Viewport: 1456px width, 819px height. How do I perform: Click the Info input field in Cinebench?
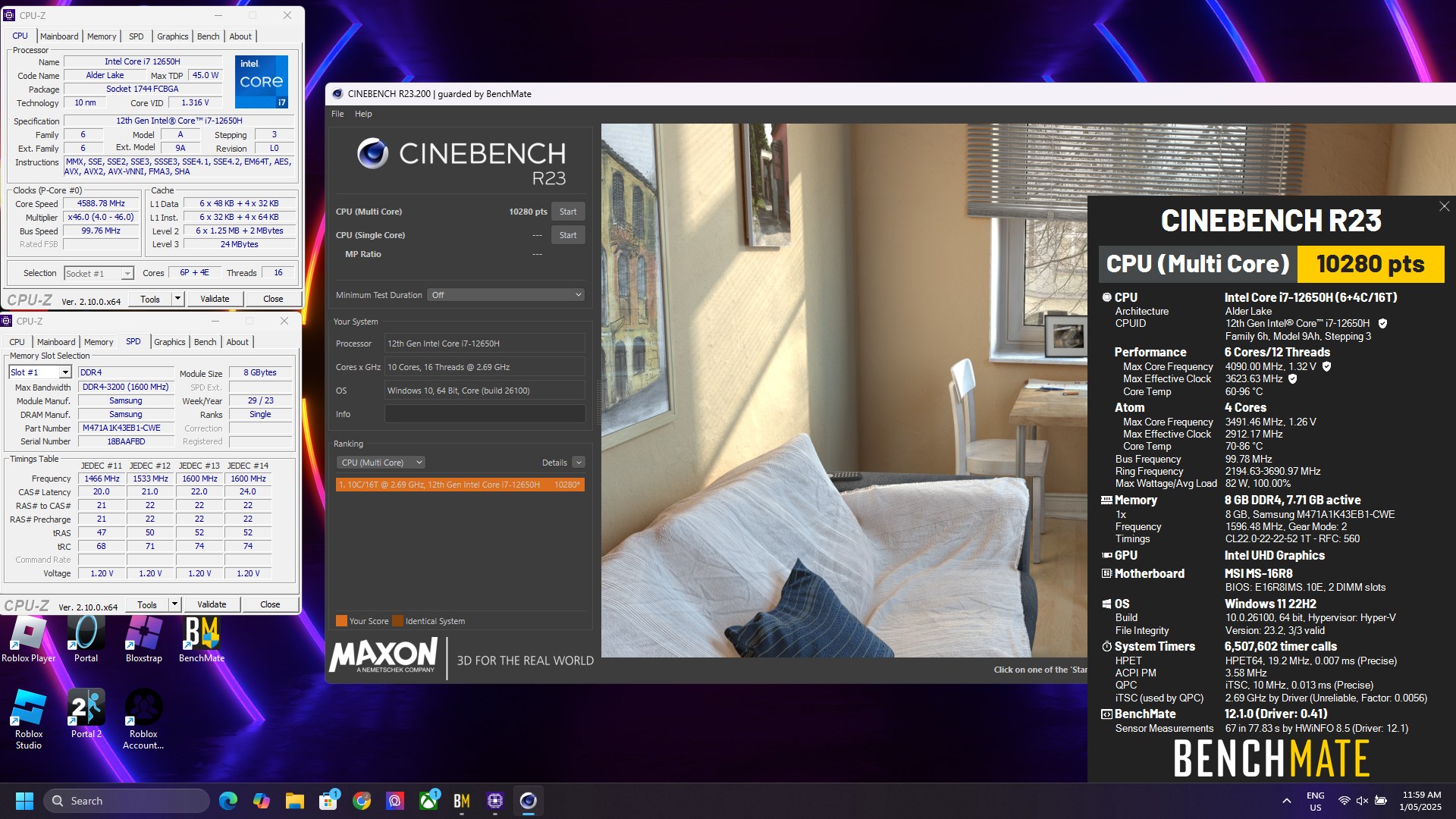[x=485, y=414]
